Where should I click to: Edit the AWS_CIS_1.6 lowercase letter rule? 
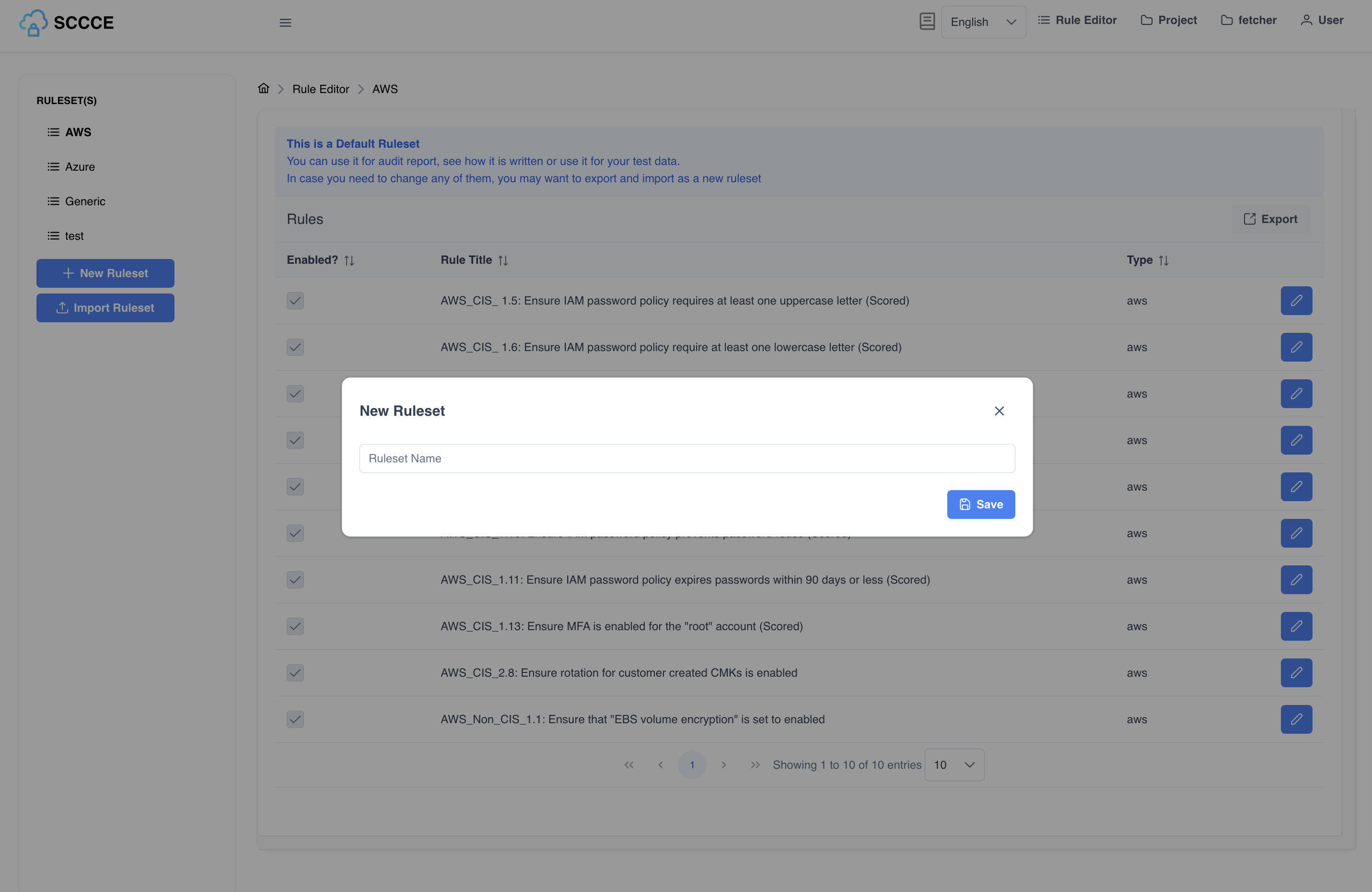pyautogui.click(x=1296, y=347)
